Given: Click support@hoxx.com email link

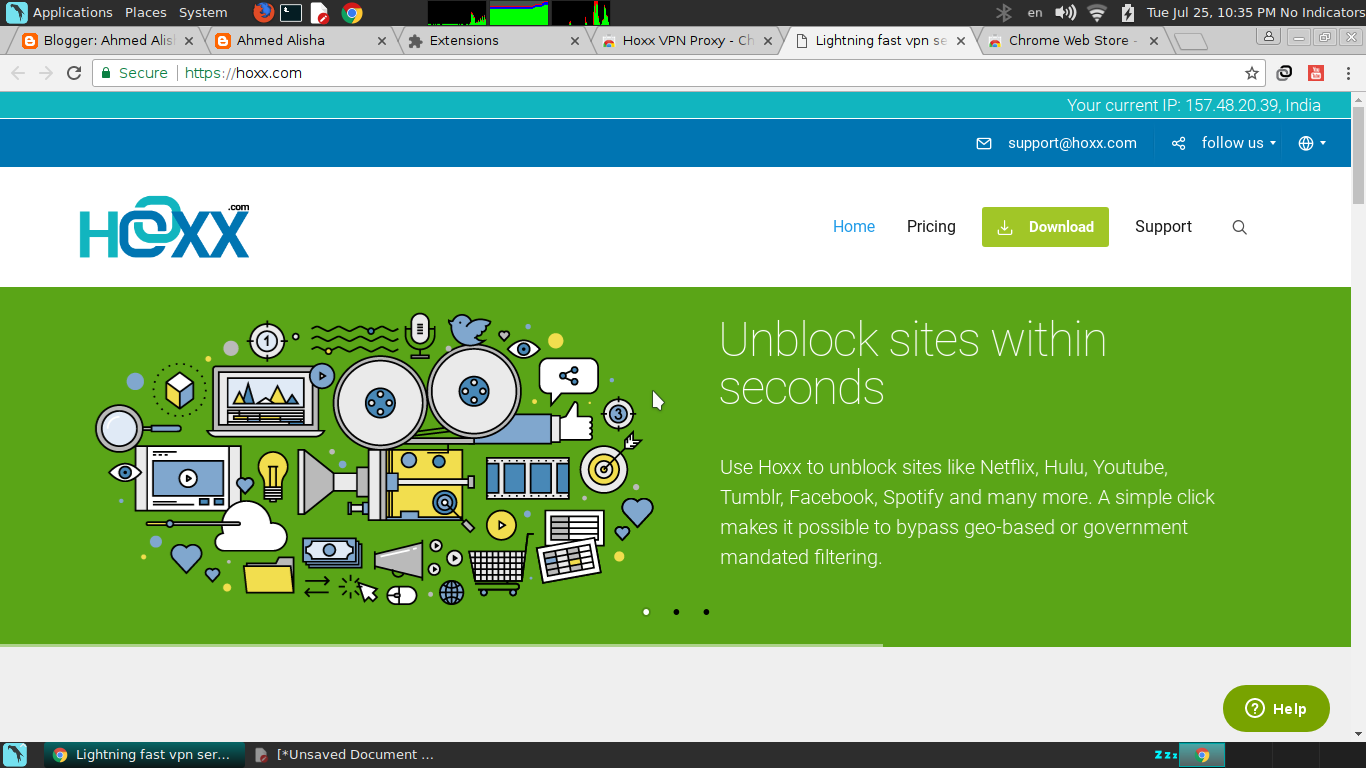Looking at the screenshot, I should 1072,143.
